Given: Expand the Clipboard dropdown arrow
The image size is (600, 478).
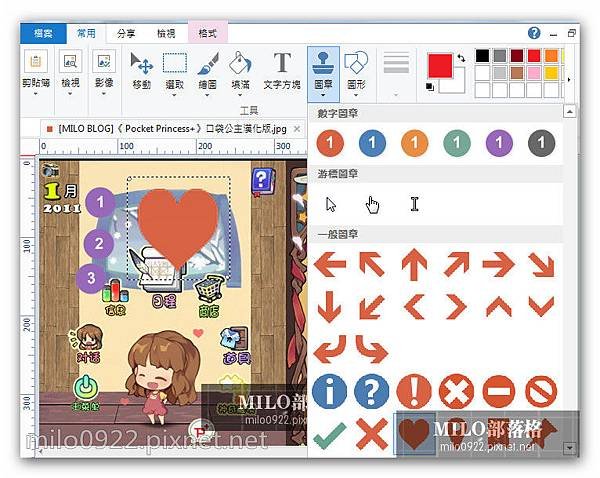Looking at the screenshot, I should [36, 94].
